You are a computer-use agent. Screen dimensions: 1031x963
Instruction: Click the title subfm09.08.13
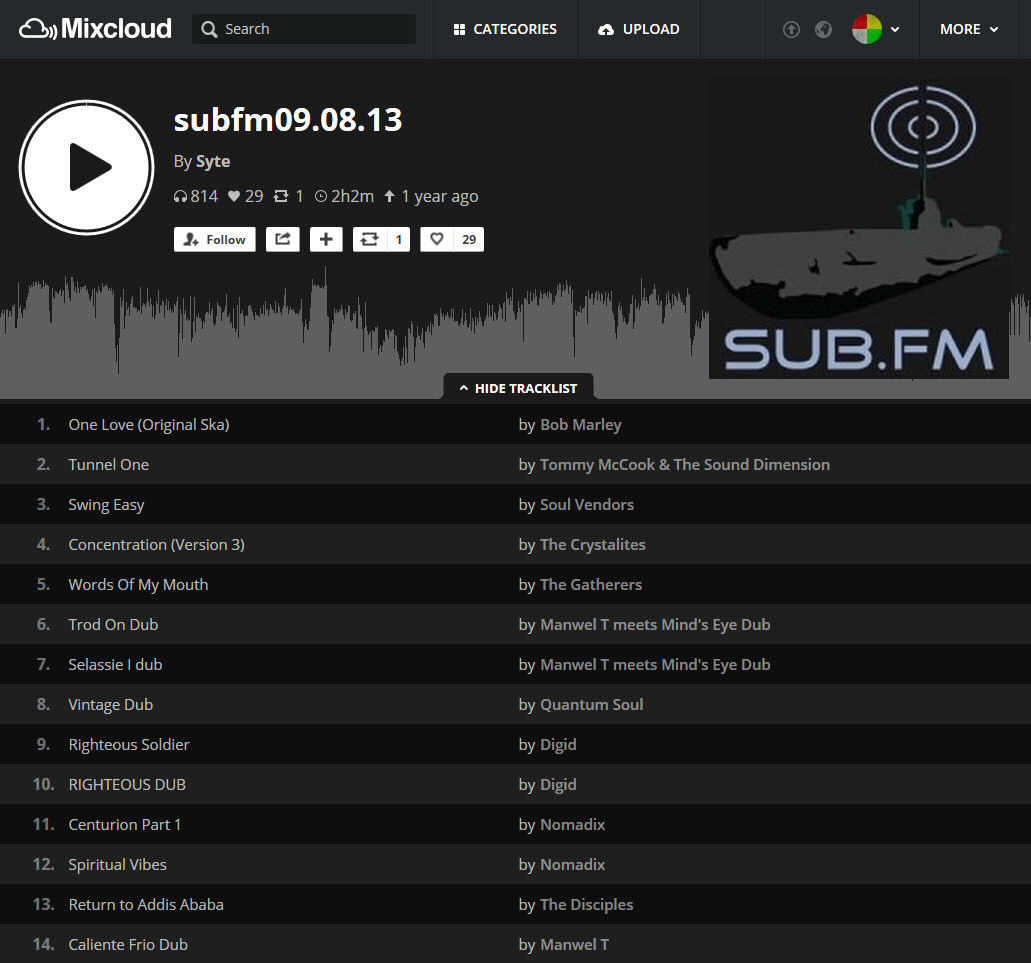click(287, 120)
